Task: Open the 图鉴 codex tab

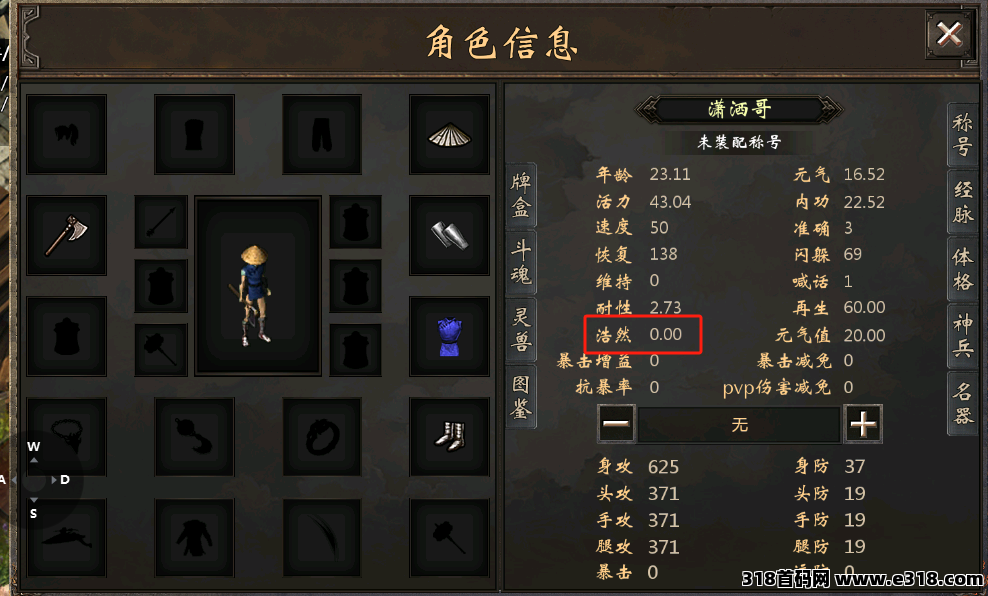Action: 521,396
